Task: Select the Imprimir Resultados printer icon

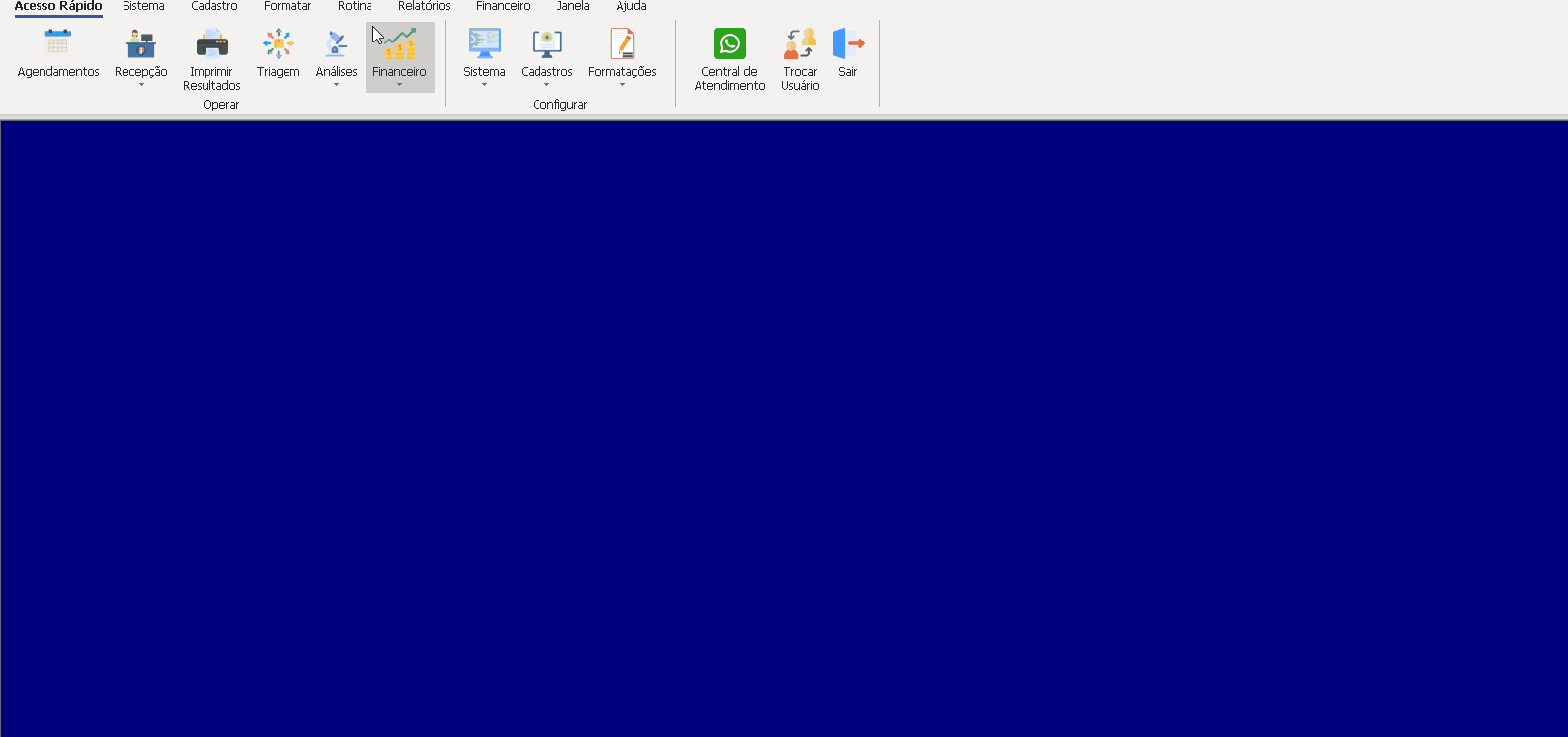Action: pyautogui.click(x=211, y=43)
